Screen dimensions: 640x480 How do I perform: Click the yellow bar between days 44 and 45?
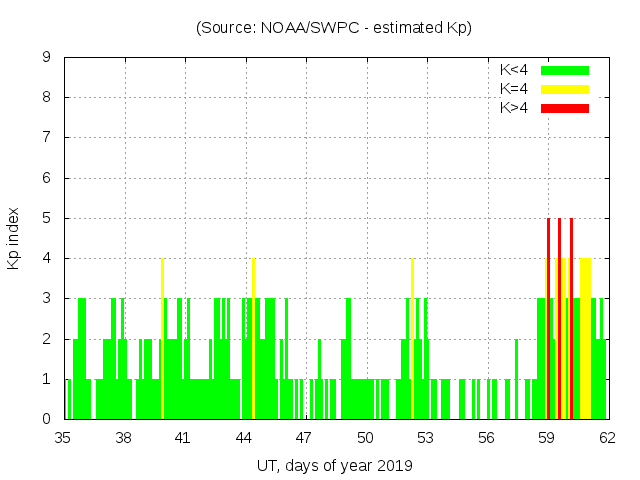(253, 340)
